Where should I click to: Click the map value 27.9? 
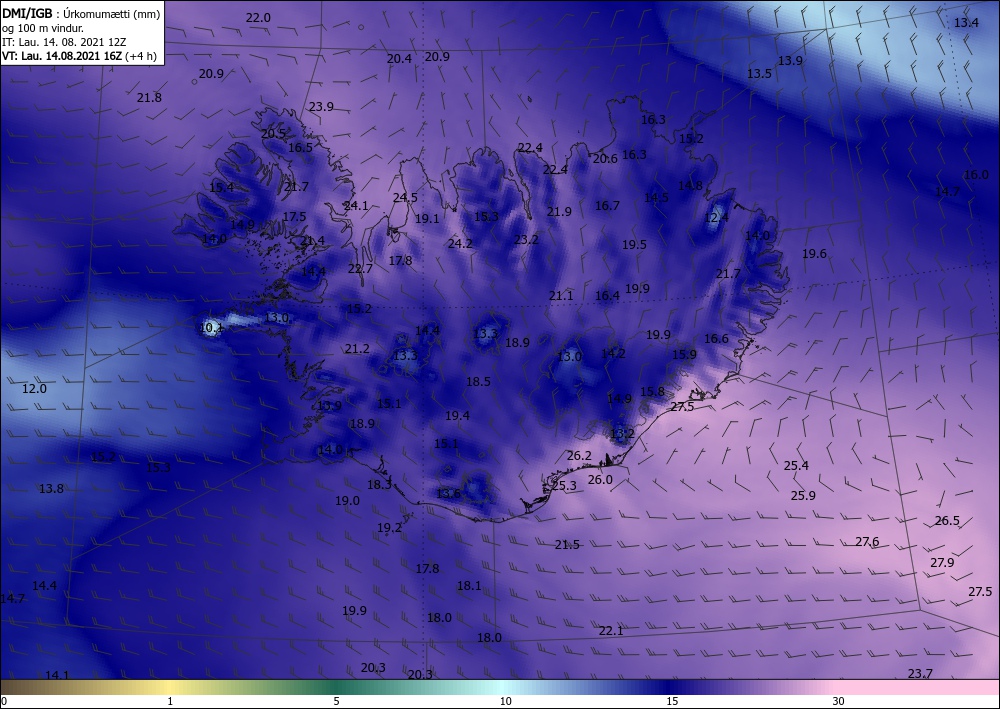click(x=942, y=563)
